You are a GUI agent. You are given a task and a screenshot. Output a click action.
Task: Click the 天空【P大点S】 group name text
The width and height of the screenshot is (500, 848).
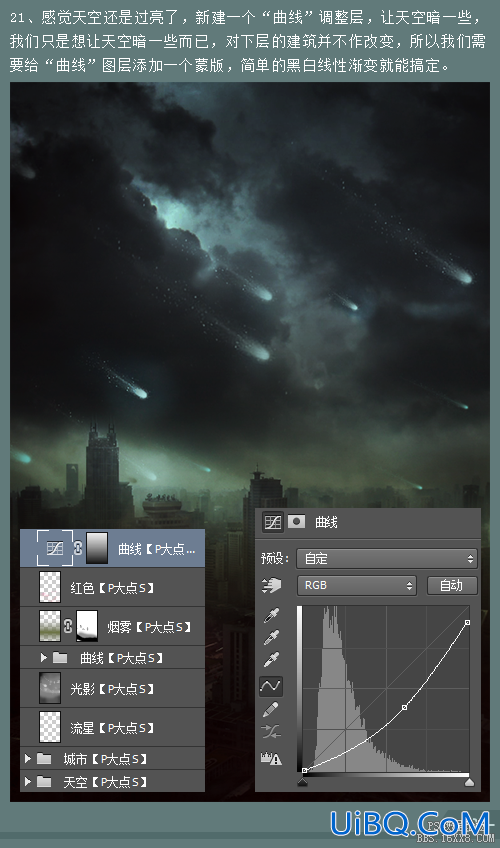(x=105, y=781)
